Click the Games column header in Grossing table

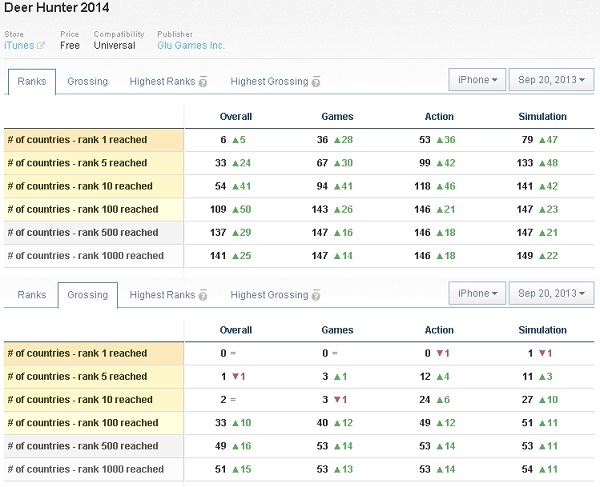tap(337, 330)
